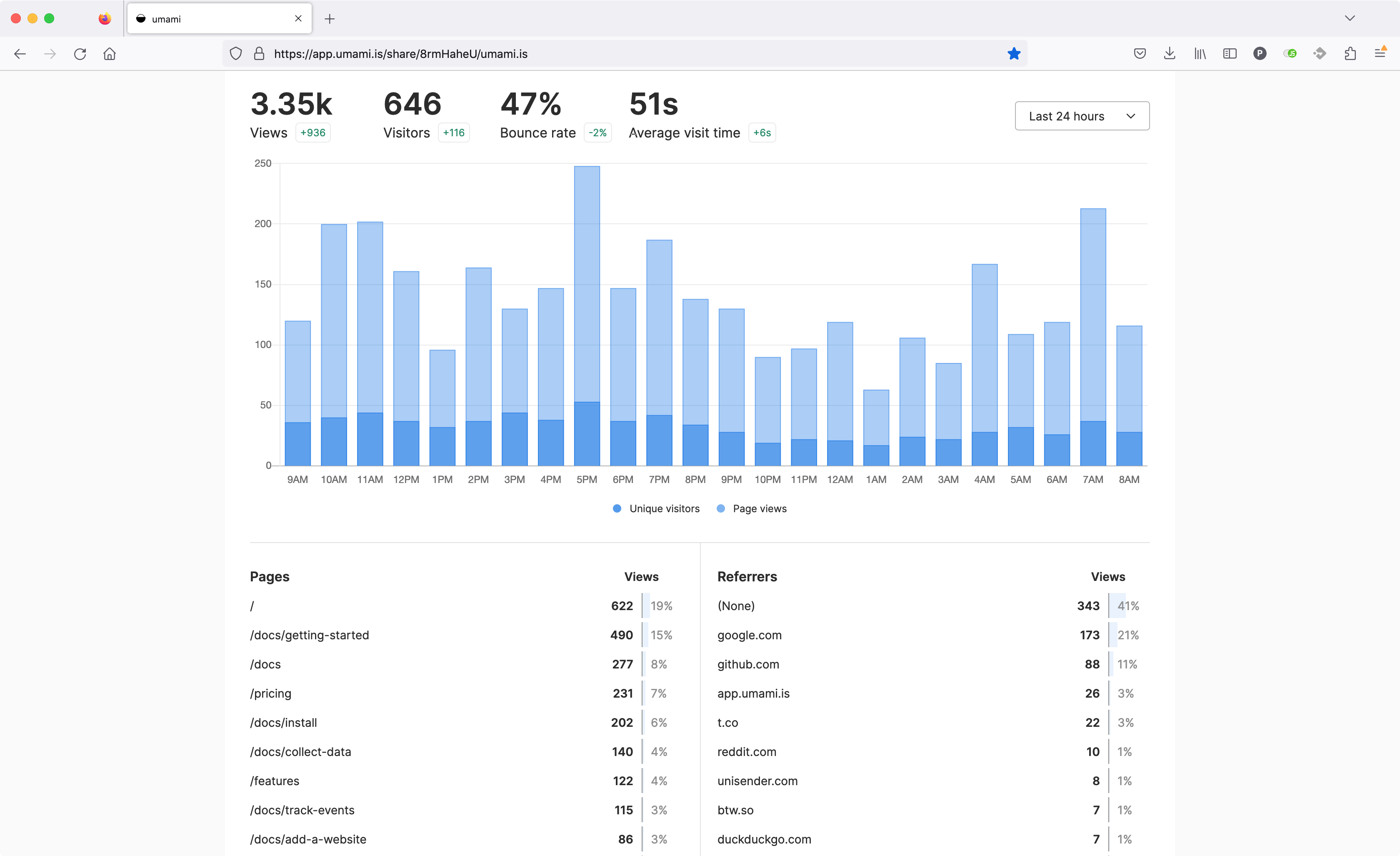Click the site security padlock icon
Image resolution: width=1400 pixels, height=856 pixels.
(x=259, y=53)
